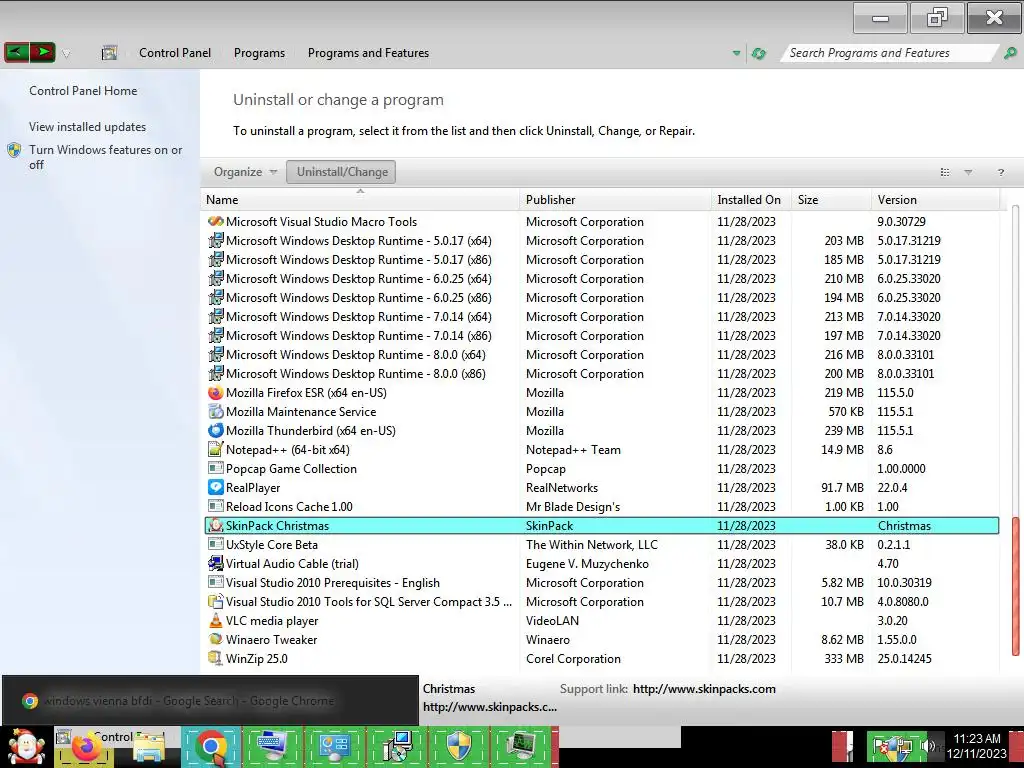The height and width of the screenshot is (768, 1024).
Task: Switch to Google Chrome on the taskbar
Action: click(211, 746)
